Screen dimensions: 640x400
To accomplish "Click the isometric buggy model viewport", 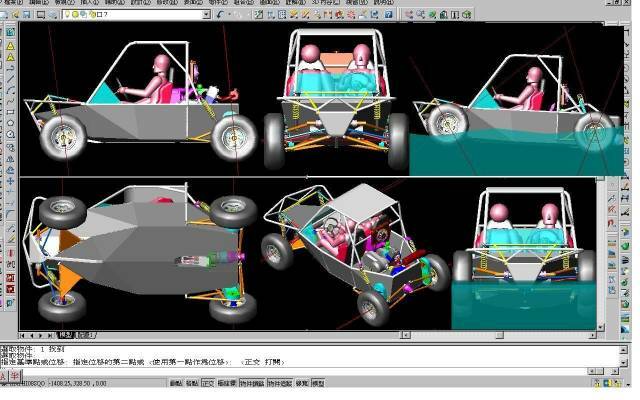I will [x=356, y=253].
